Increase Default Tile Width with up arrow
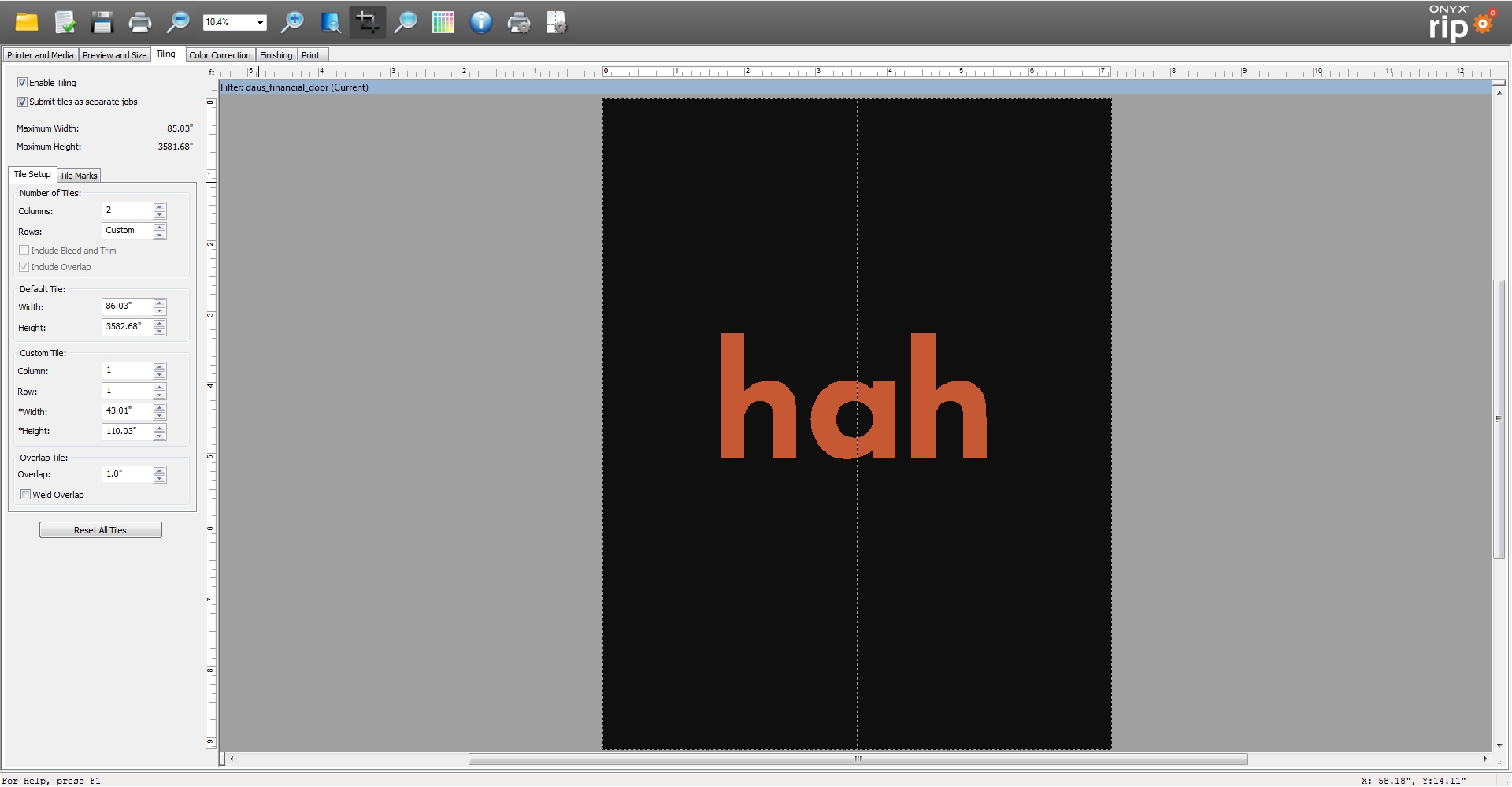This screenshot has width=1512, height=787. [160, 303]
